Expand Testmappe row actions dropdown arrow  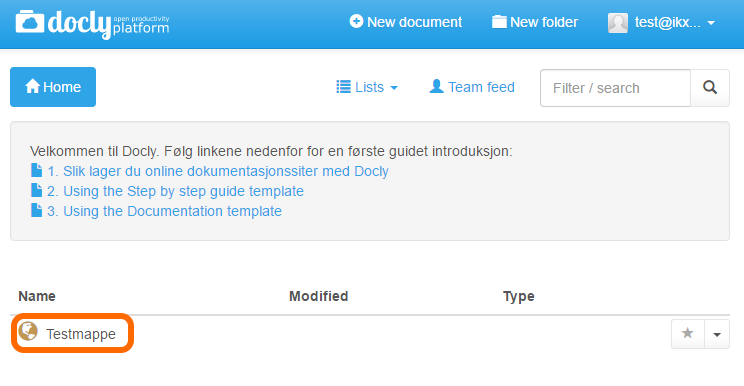coord(717,334)
